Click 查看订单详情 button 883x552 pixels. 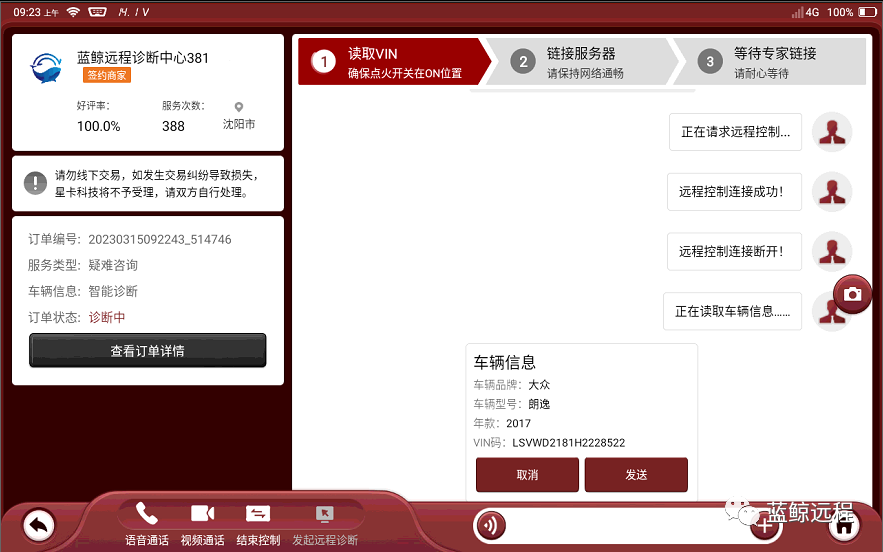pyautogui.click(x=148, y=350)
